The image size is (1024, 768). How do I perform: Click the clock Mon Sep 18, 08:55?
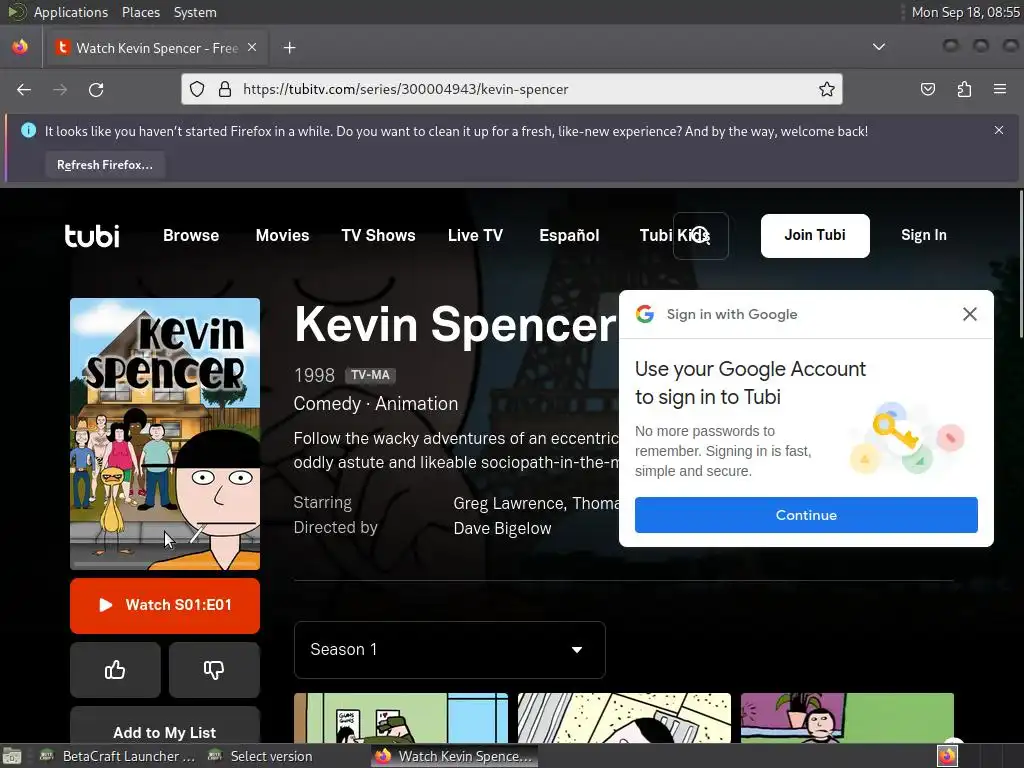point(965,12)
